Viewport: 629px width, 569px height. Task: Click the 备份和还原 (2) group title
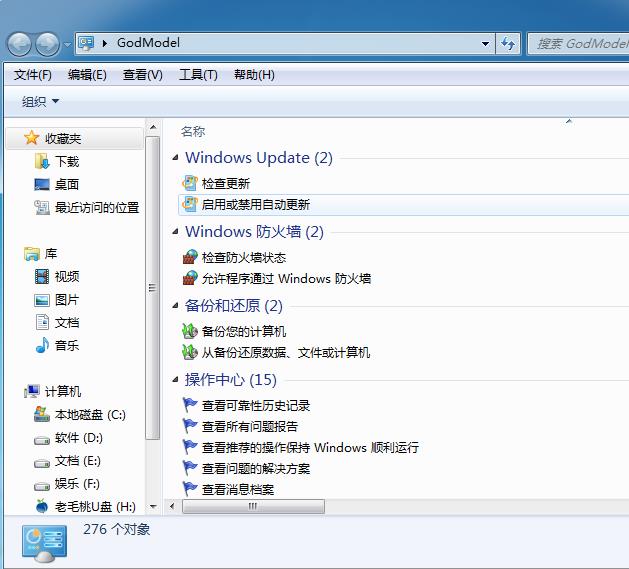coord(233,306)
